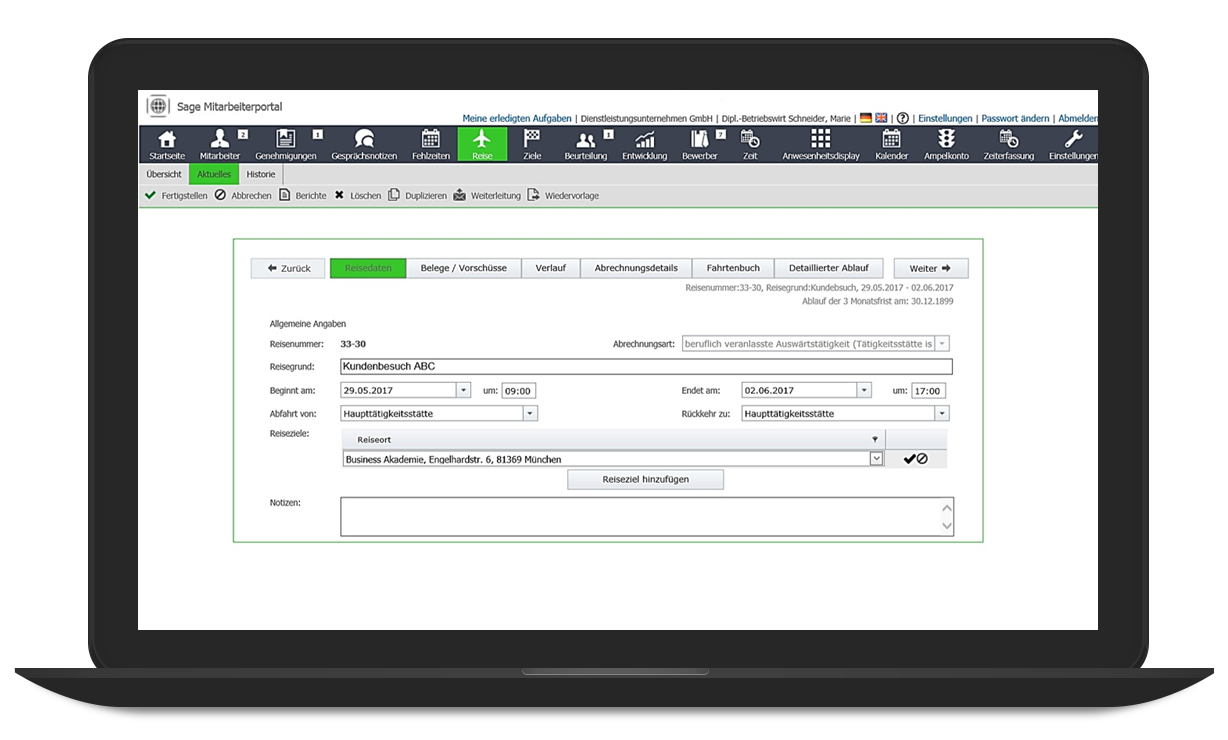Screen dimensions: 1228x740
Task: Expand the Abfahrt von dropdown
Action: click(531, 412)
